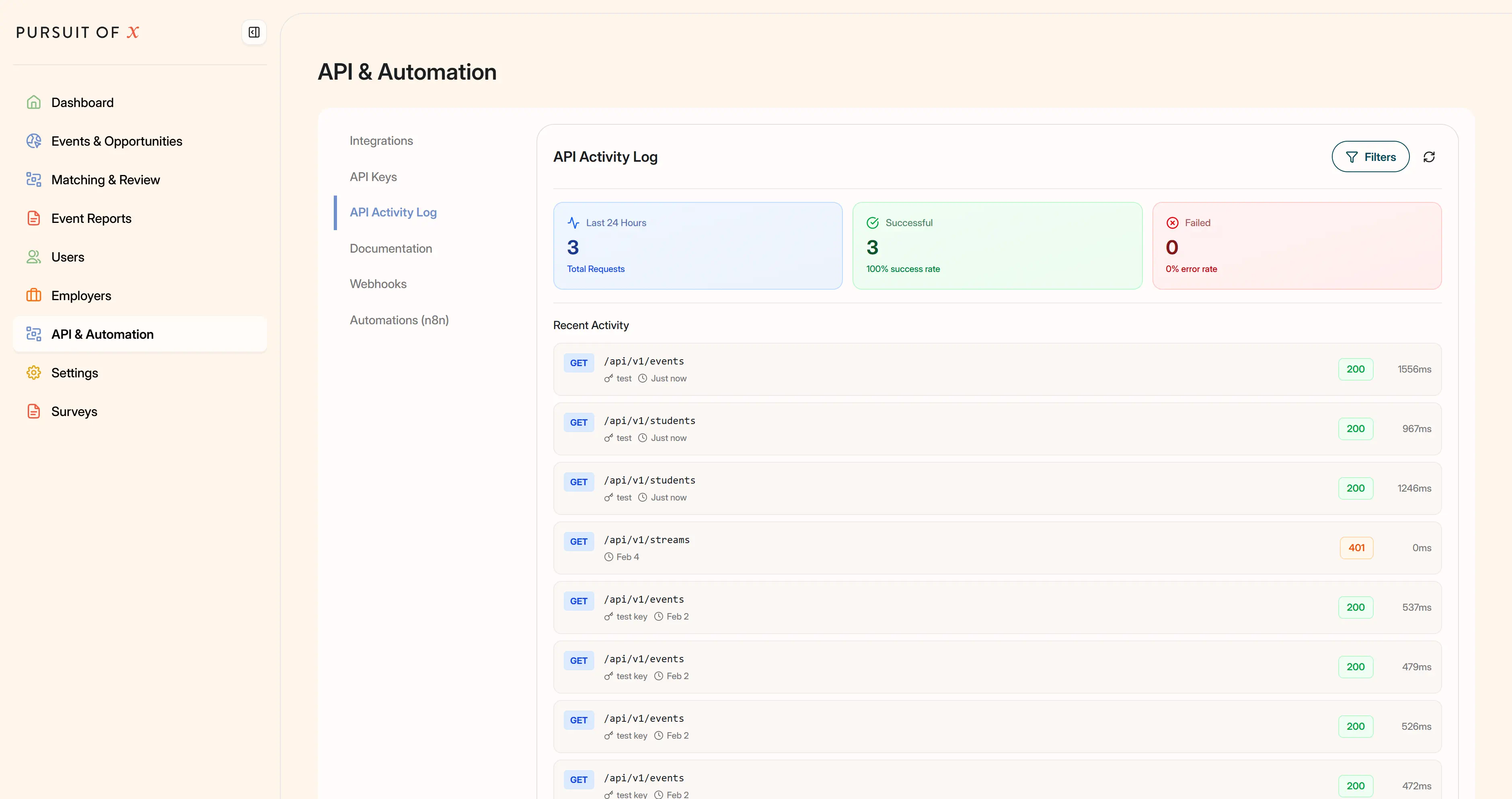
Task: Click the 200 badge on the 967ms row
Action: (x=1355, y=428)
